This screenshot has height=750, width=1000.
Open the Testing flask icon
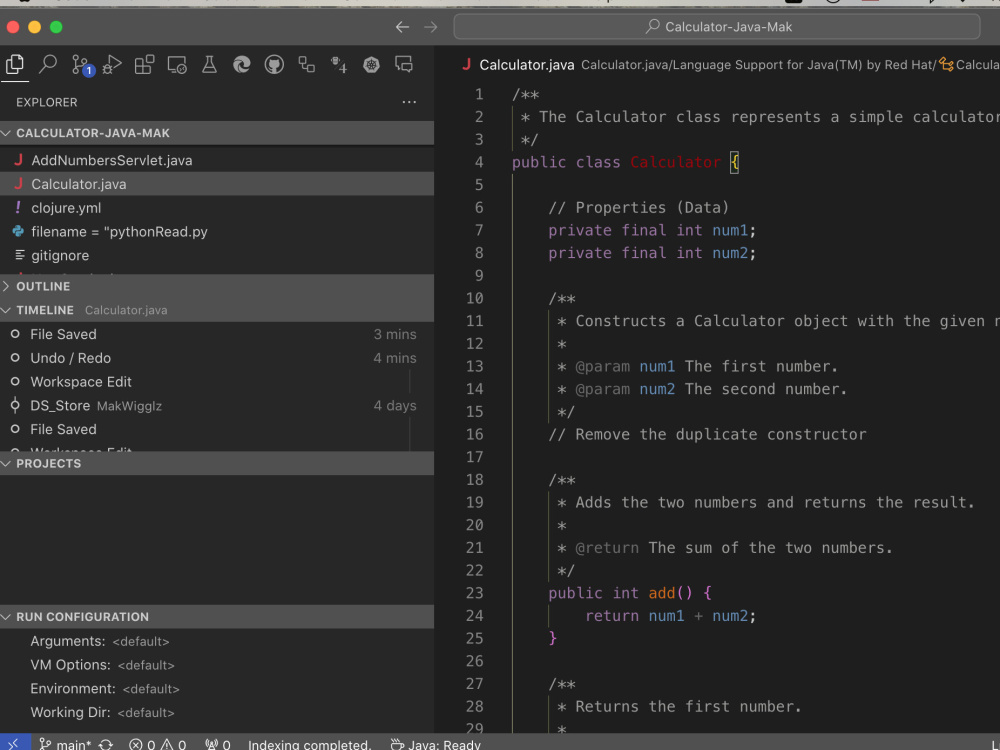click(209, 64)
